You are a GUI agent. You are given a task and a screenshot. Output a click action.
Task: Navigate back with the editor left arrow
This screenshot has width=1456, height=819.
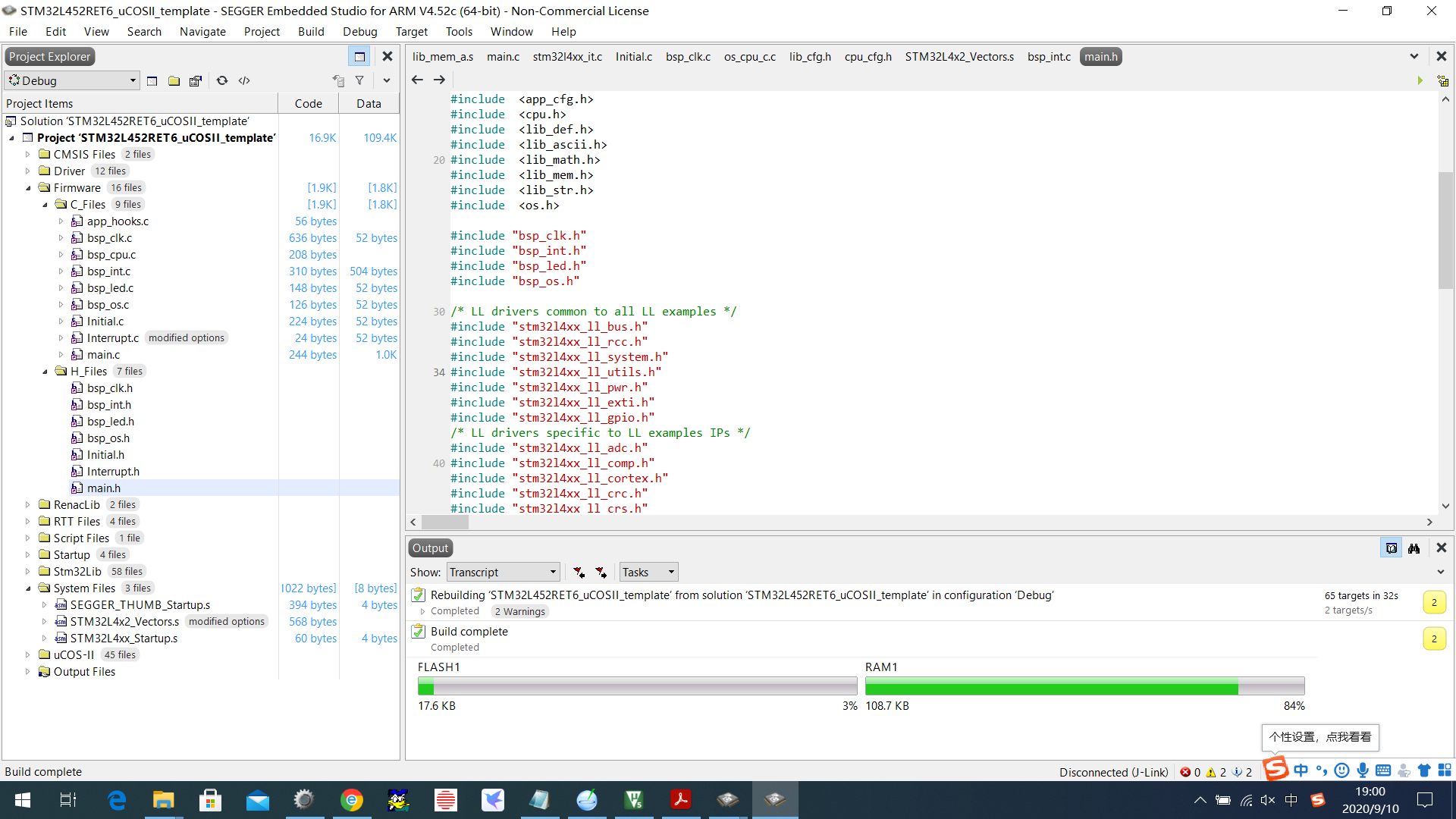point(417,80)
